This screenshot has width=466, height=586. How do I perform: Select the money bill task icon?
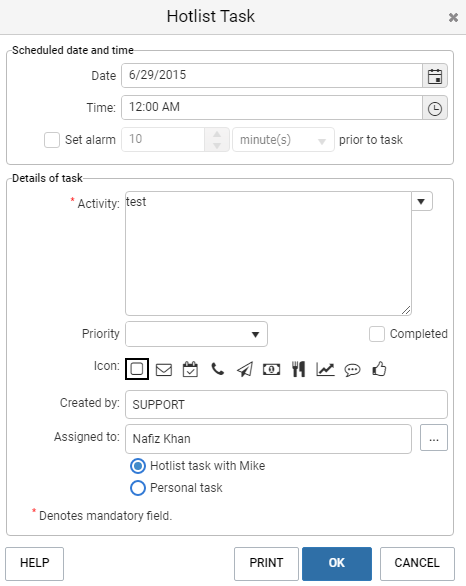[272, 370]
